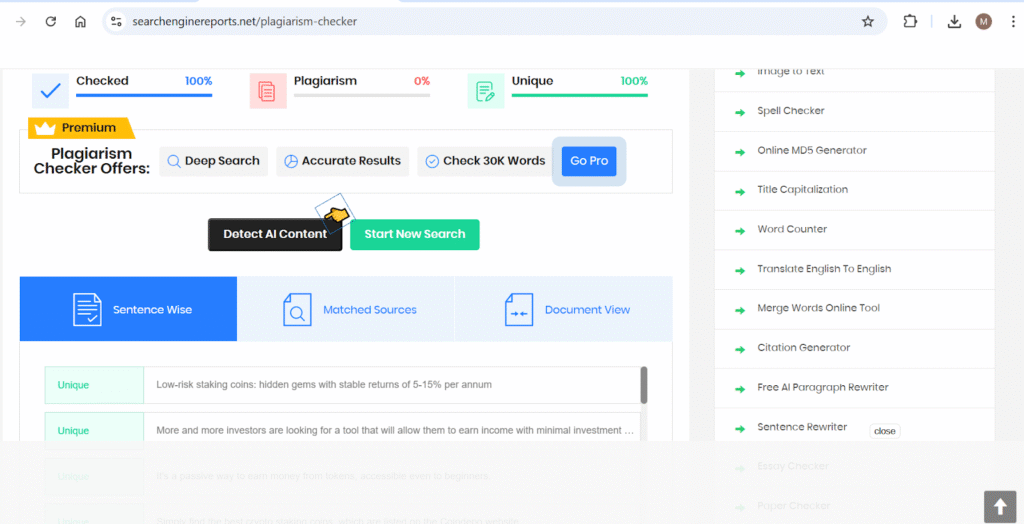
Task: Click Start New Search button
Action: (414, 234)
